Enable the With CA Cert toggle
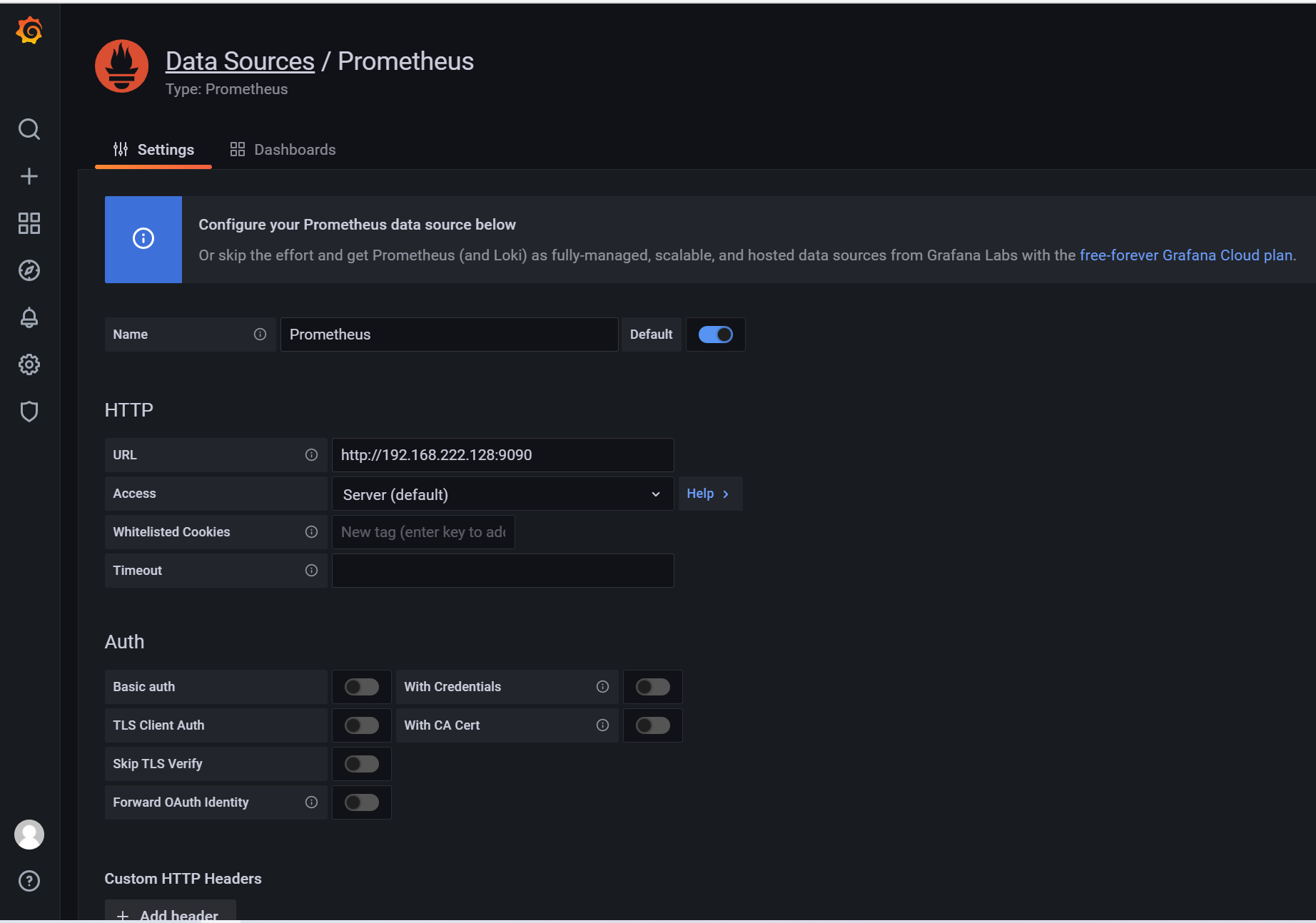 (x=653, y=725)
